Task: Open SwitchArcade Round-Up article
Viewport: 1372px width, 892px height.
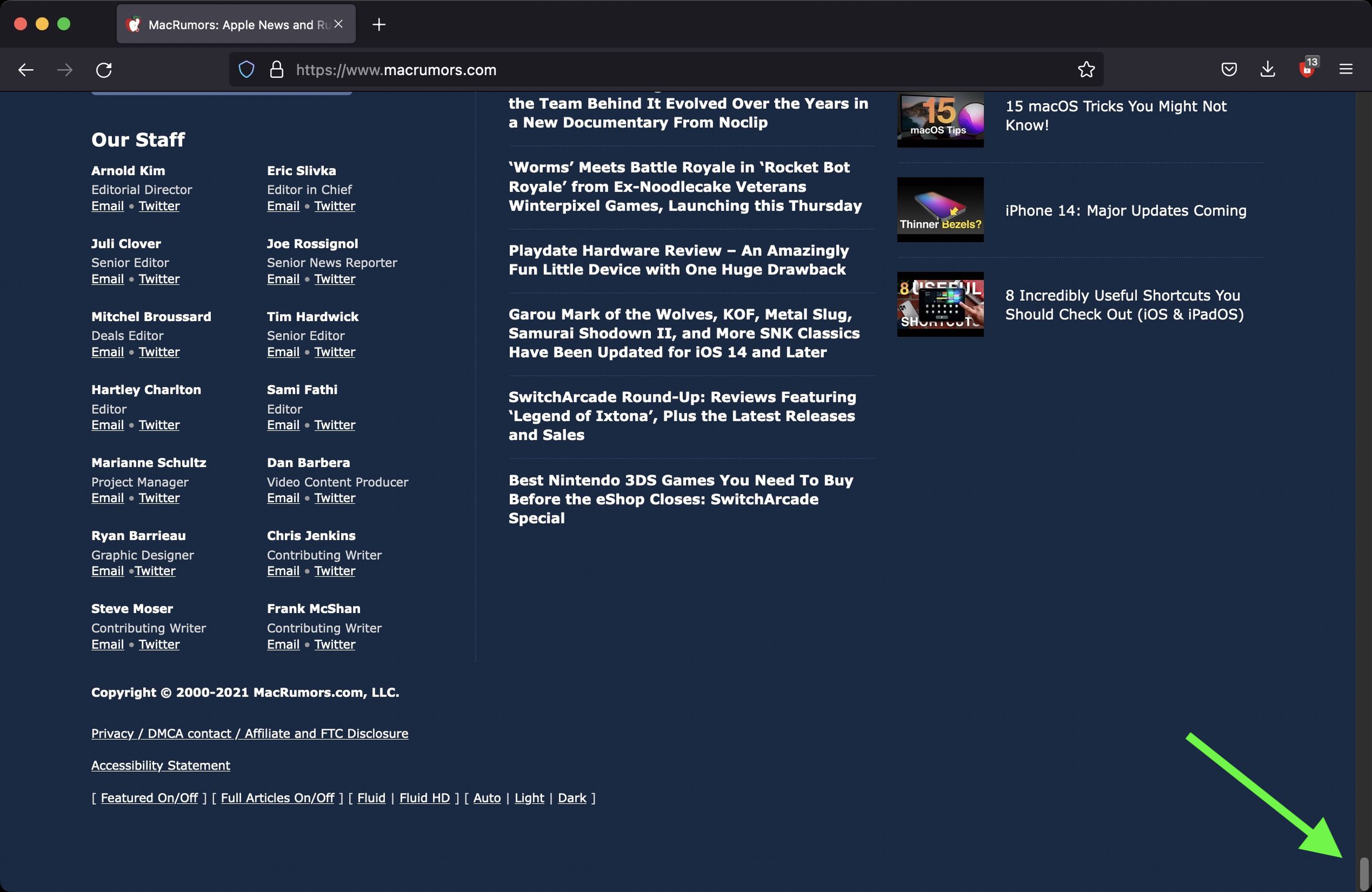Action: [682, 416]
